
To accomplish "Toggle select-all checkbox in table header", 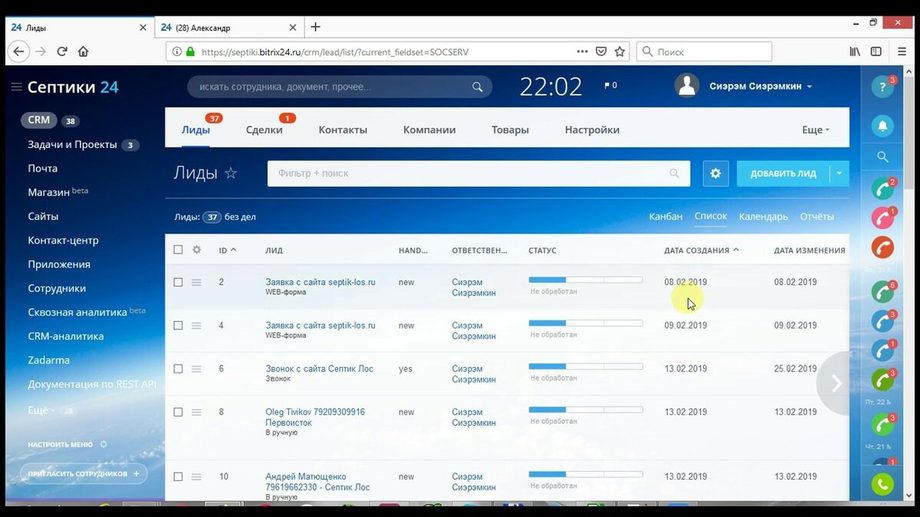I will (178, 249).
